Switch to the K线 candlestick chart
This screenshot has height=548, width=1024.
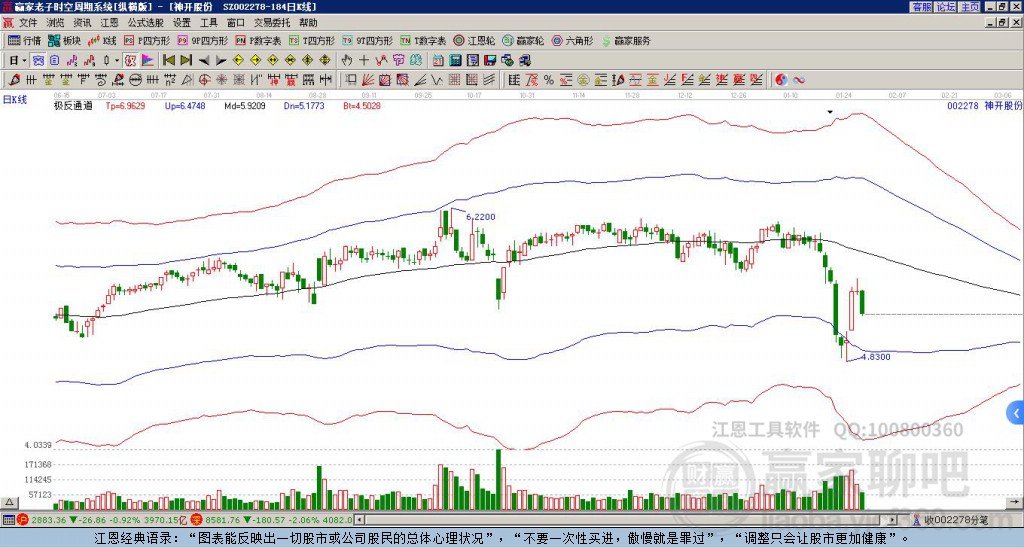click(101, 40)
